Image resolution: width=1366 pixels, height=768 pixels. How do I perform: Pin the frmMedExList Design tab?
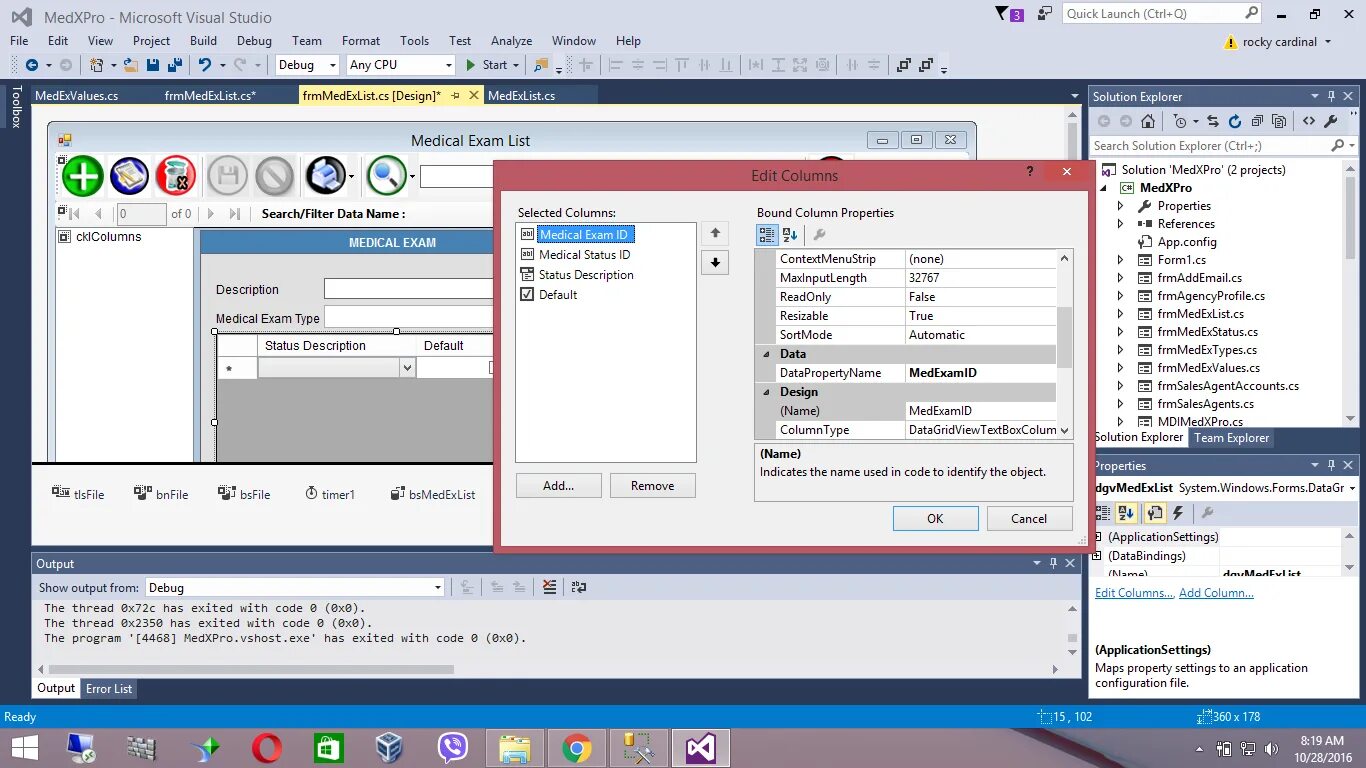[x=455, y=96]
